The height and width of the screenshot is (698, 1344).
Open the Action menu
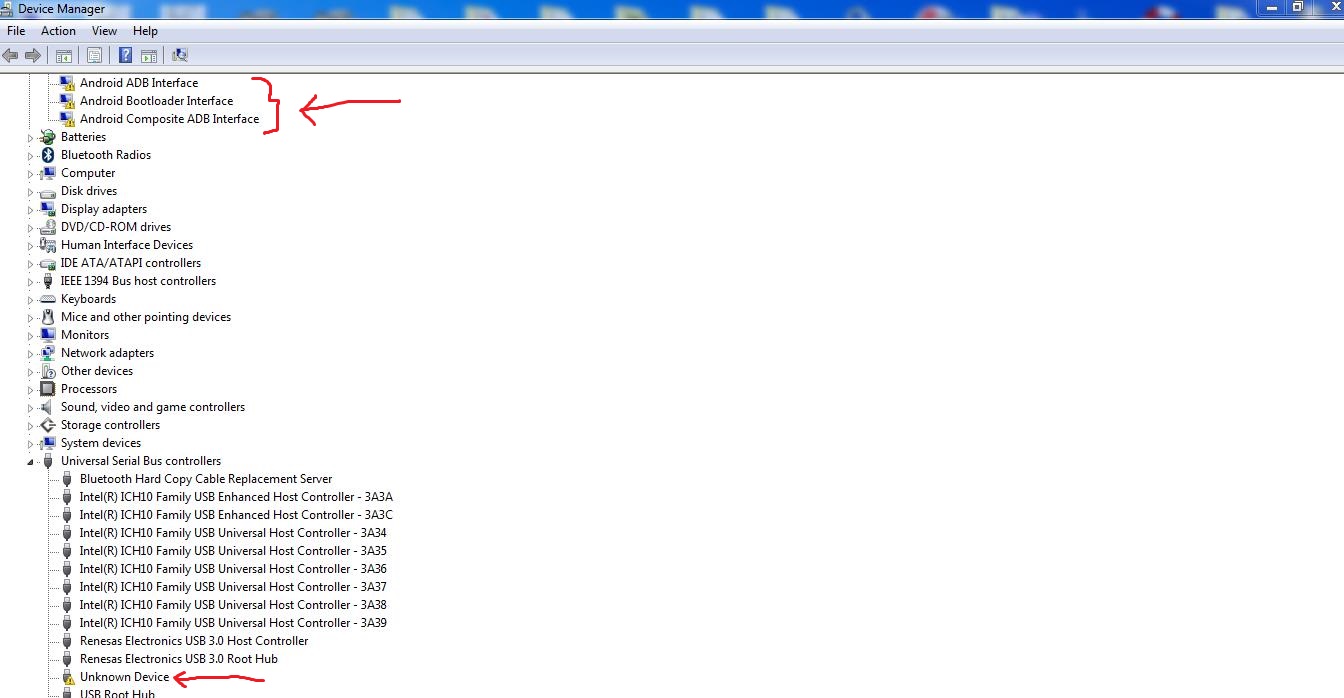[x=58, y=31]
